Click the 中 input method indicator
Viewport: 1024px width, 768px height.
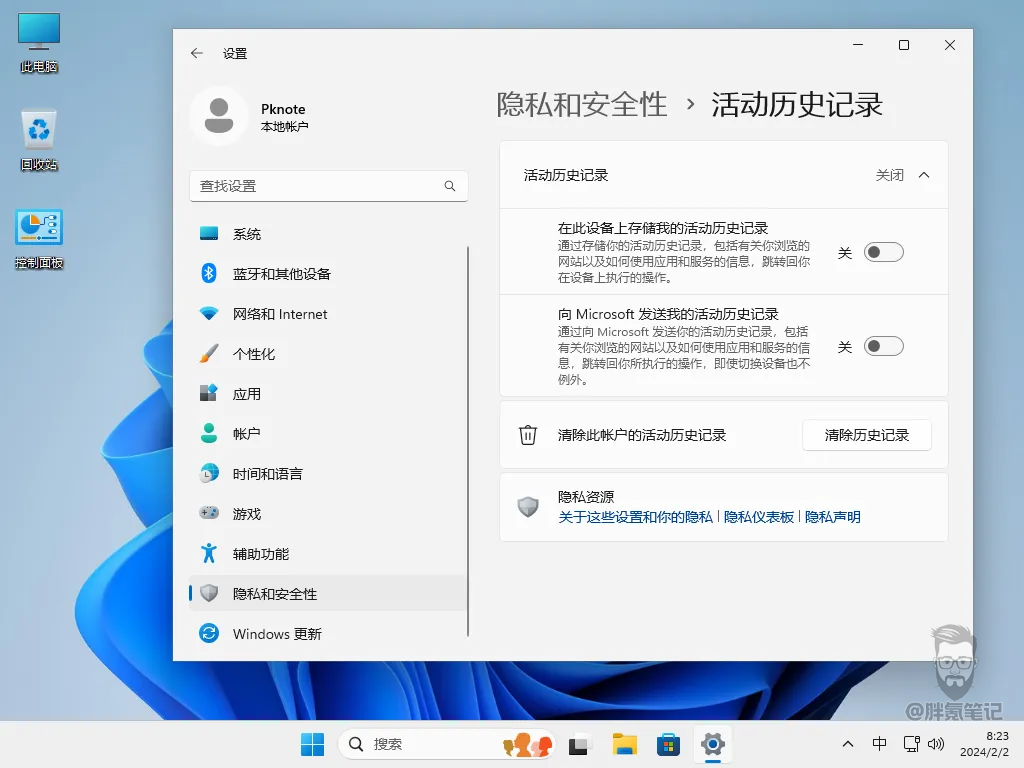tap(880, 744)
